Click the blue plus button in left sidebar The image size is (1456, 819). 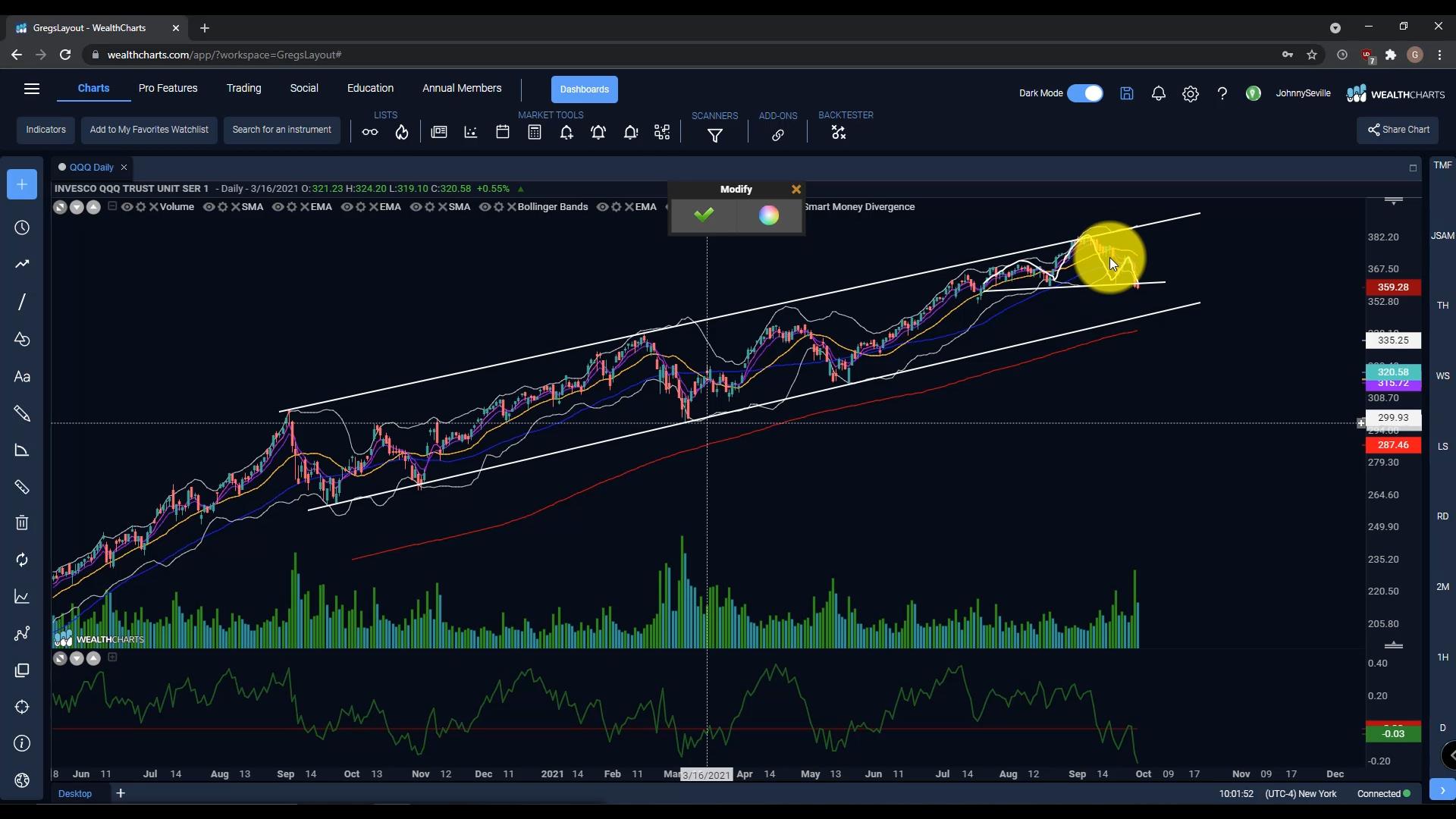(22, 184)
